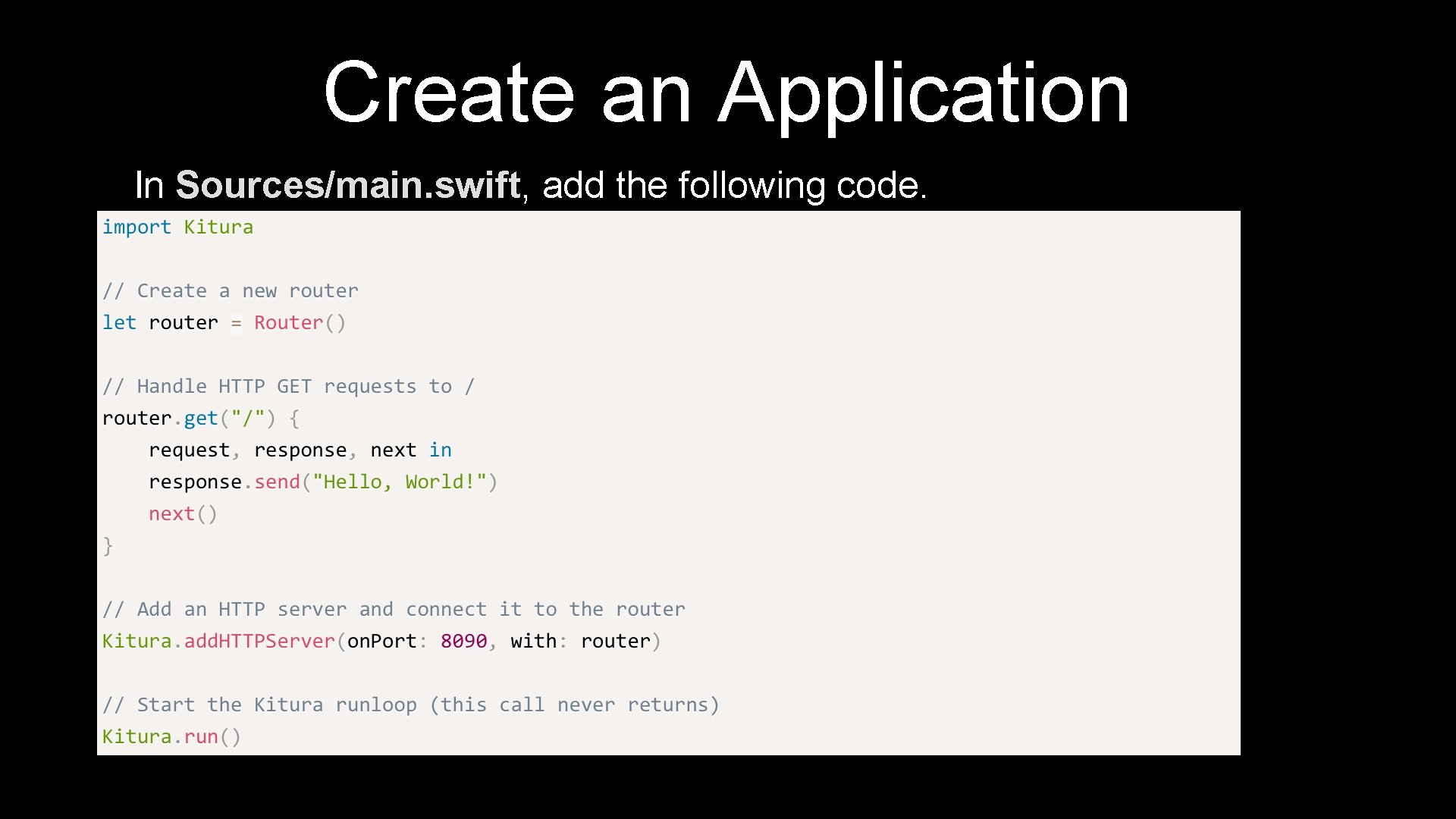Click the '// Add an HTTP server' comment
Viewport: 1456px width, 819px height.
(393, 609)
